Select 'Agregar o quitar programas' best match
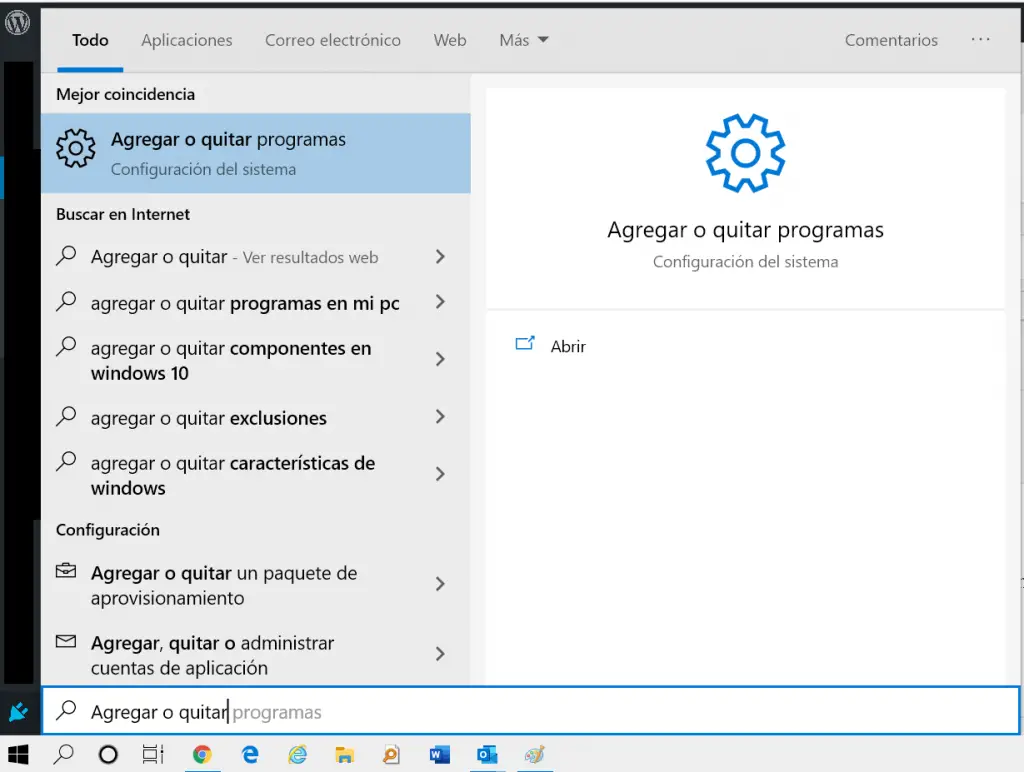 click(x=255, y=153)
